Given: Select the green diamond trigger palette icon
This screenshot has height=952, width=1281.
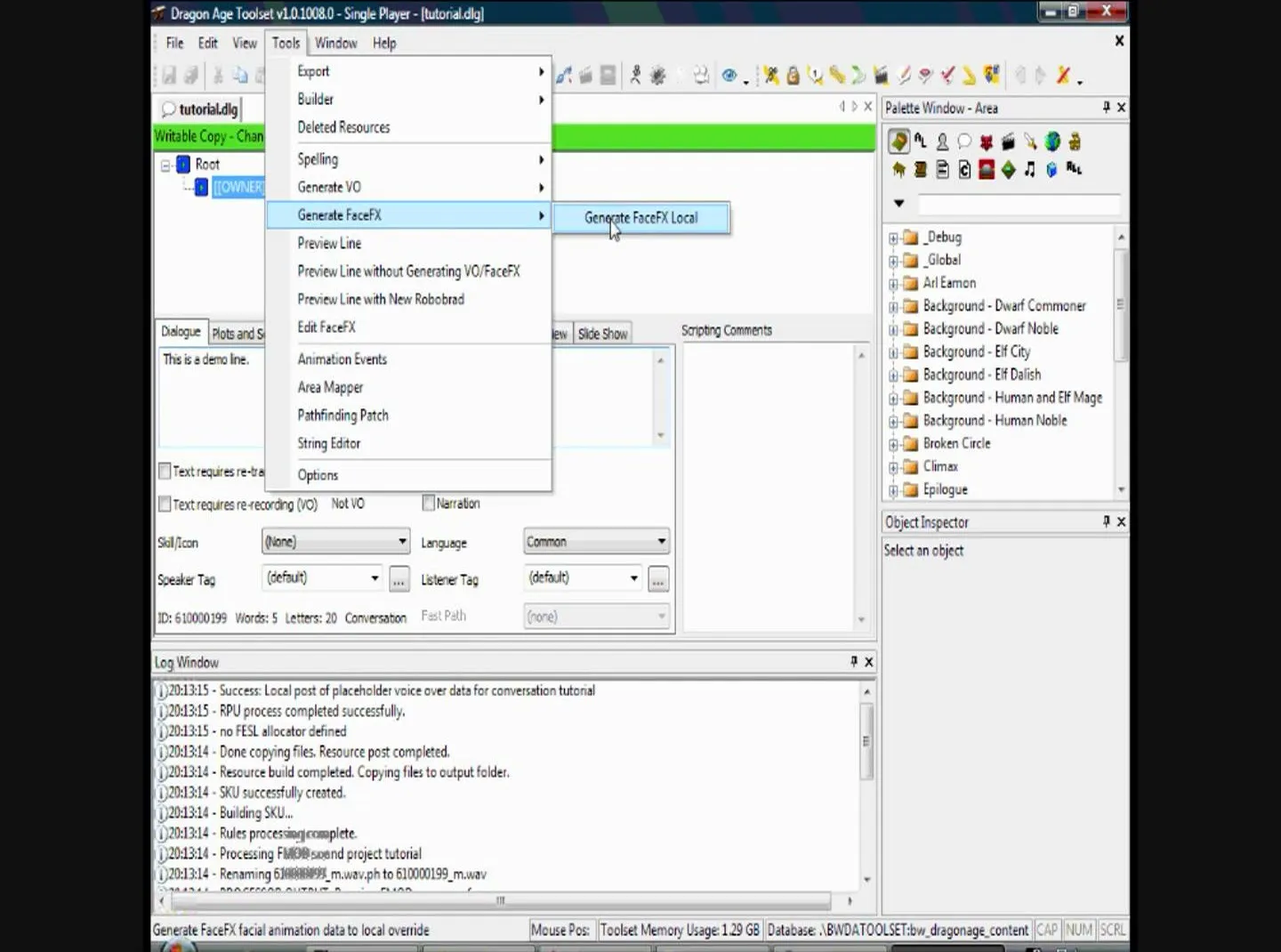Looking at the screenshot, I should (1008, 169).
